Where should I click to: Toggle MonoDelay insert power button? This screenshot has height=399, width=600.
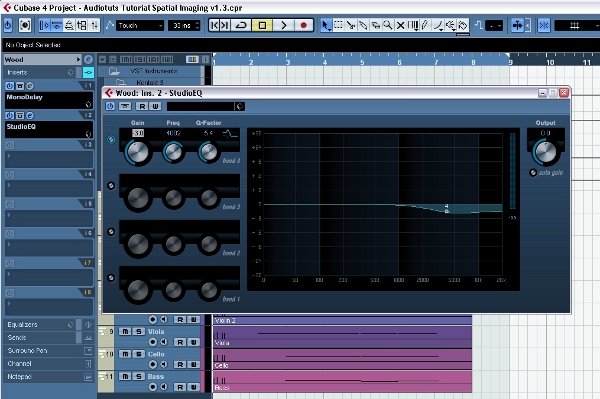(10, 86)
